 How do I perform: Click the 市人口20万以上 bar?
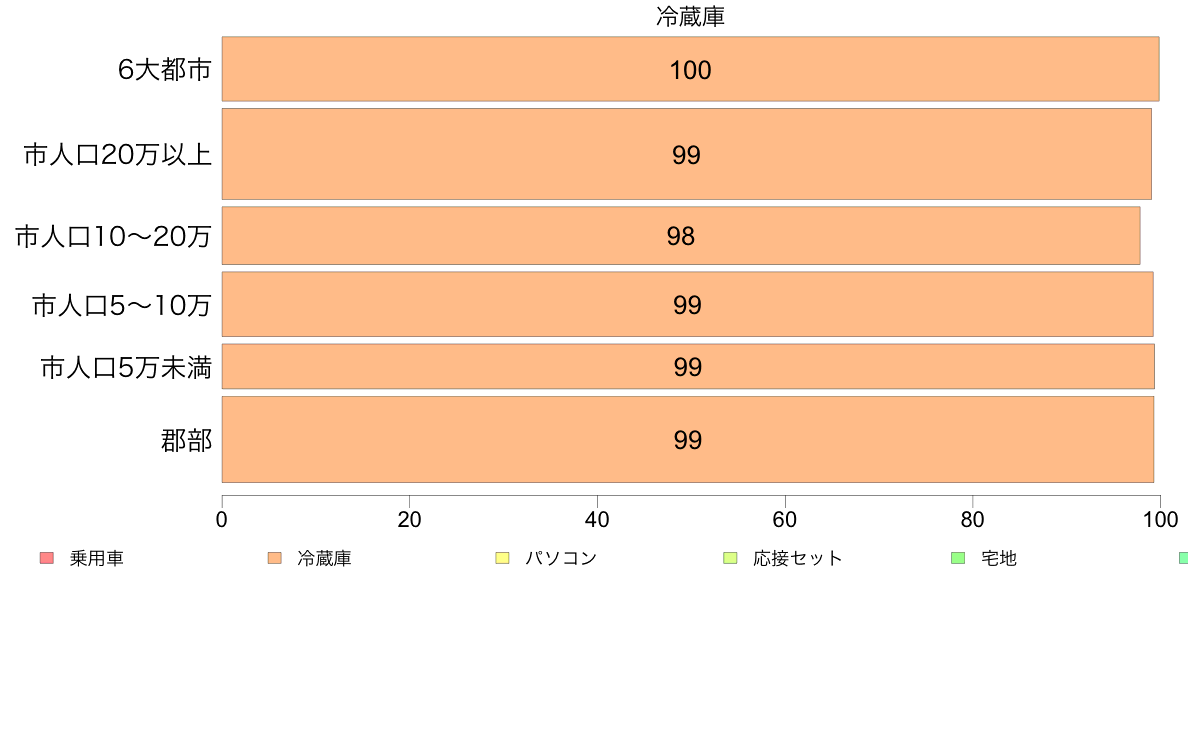tap(686, 154)
